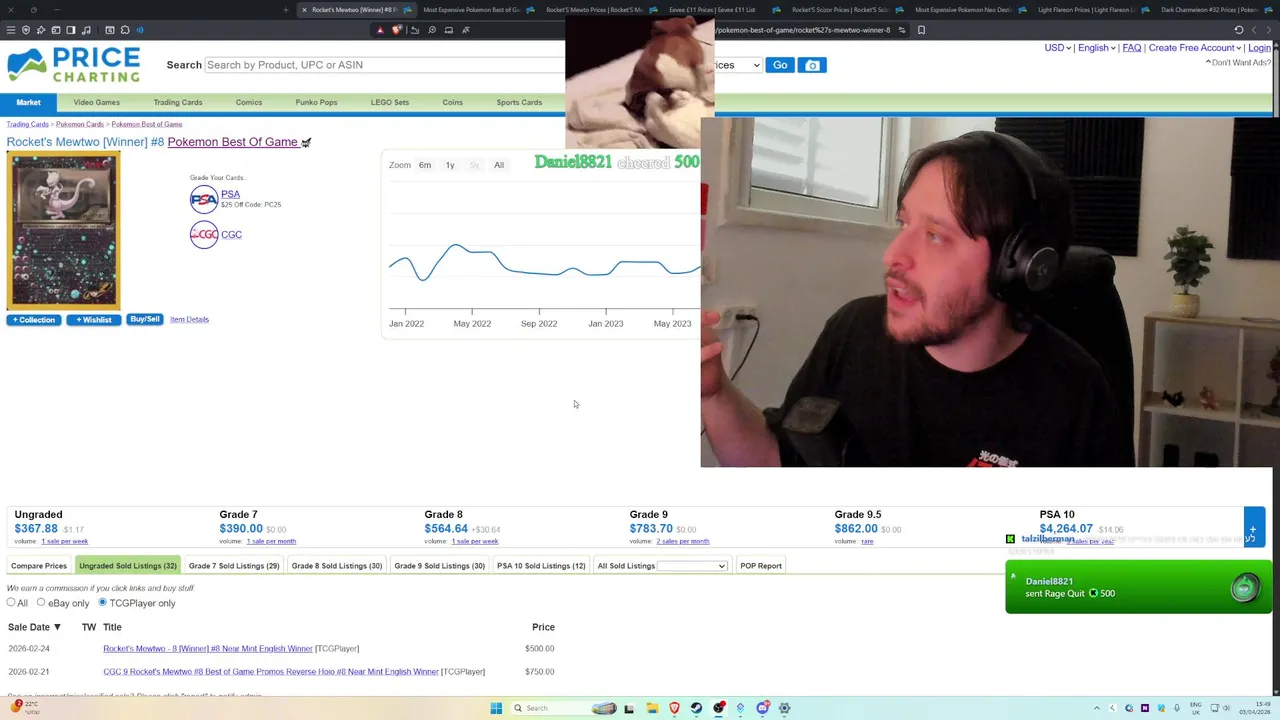Open POP Report tab
This screenshot has width=1280, height=720.
(761, 566)
